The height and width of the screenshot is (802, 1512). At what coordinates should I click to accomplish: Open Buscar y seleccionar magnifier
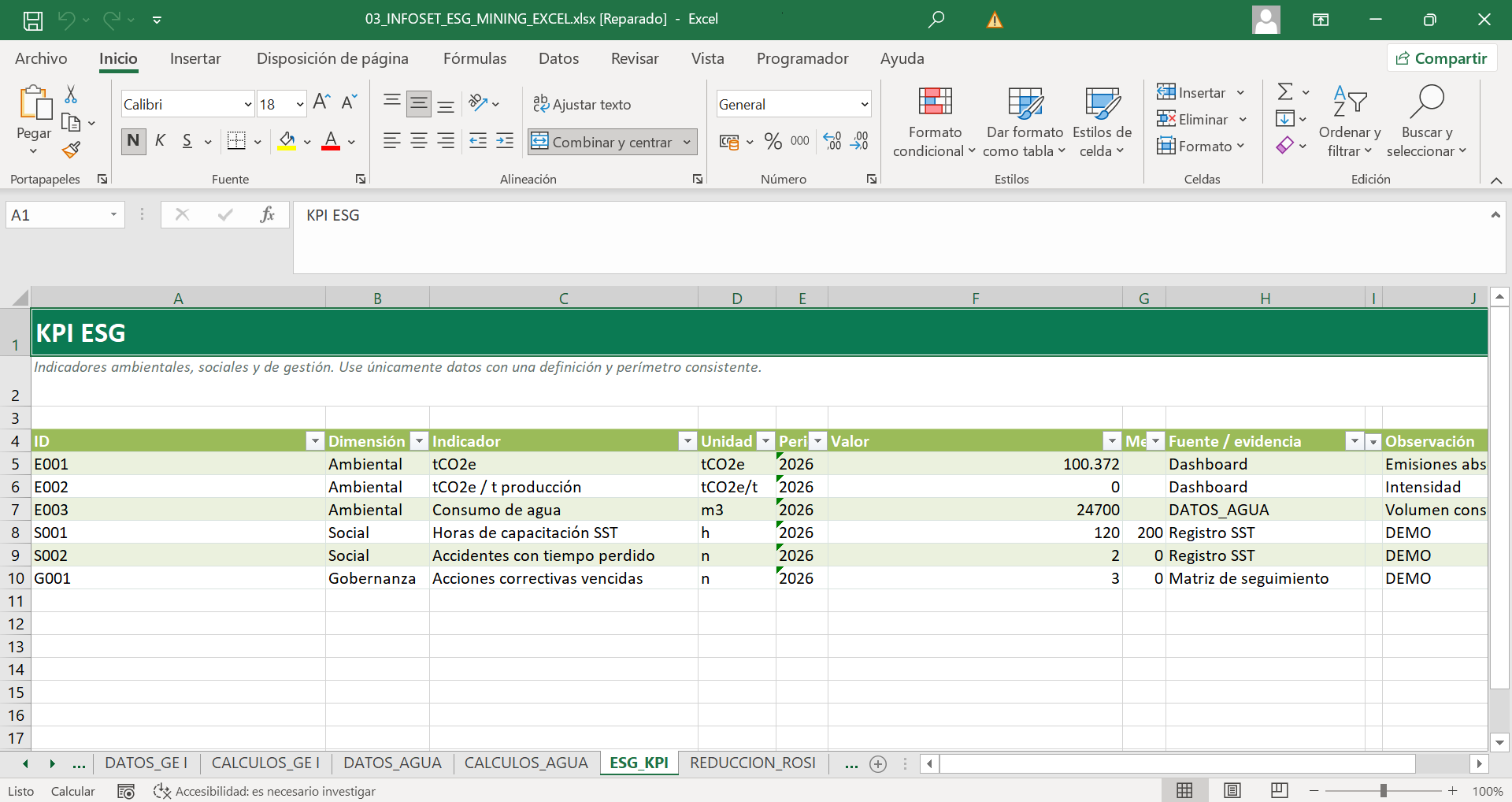[x=1427, y=121]
